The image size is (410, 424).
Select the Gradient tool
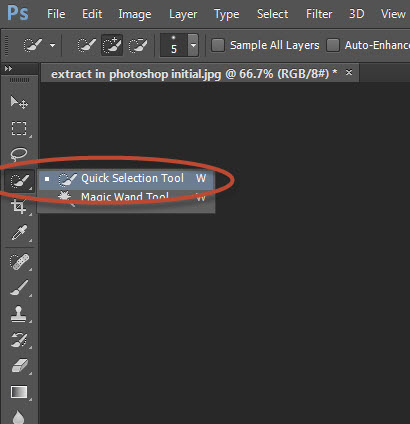click(19, 392)
